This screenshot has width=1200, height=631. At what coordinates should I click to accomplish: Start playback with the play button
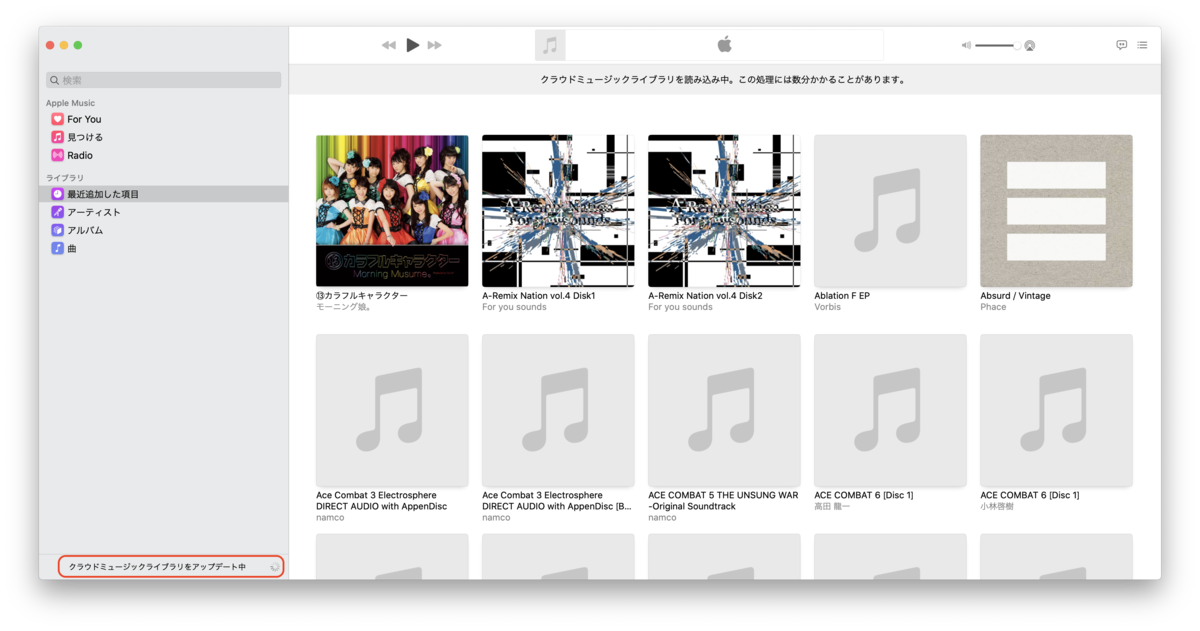click(x=412, y=45)
